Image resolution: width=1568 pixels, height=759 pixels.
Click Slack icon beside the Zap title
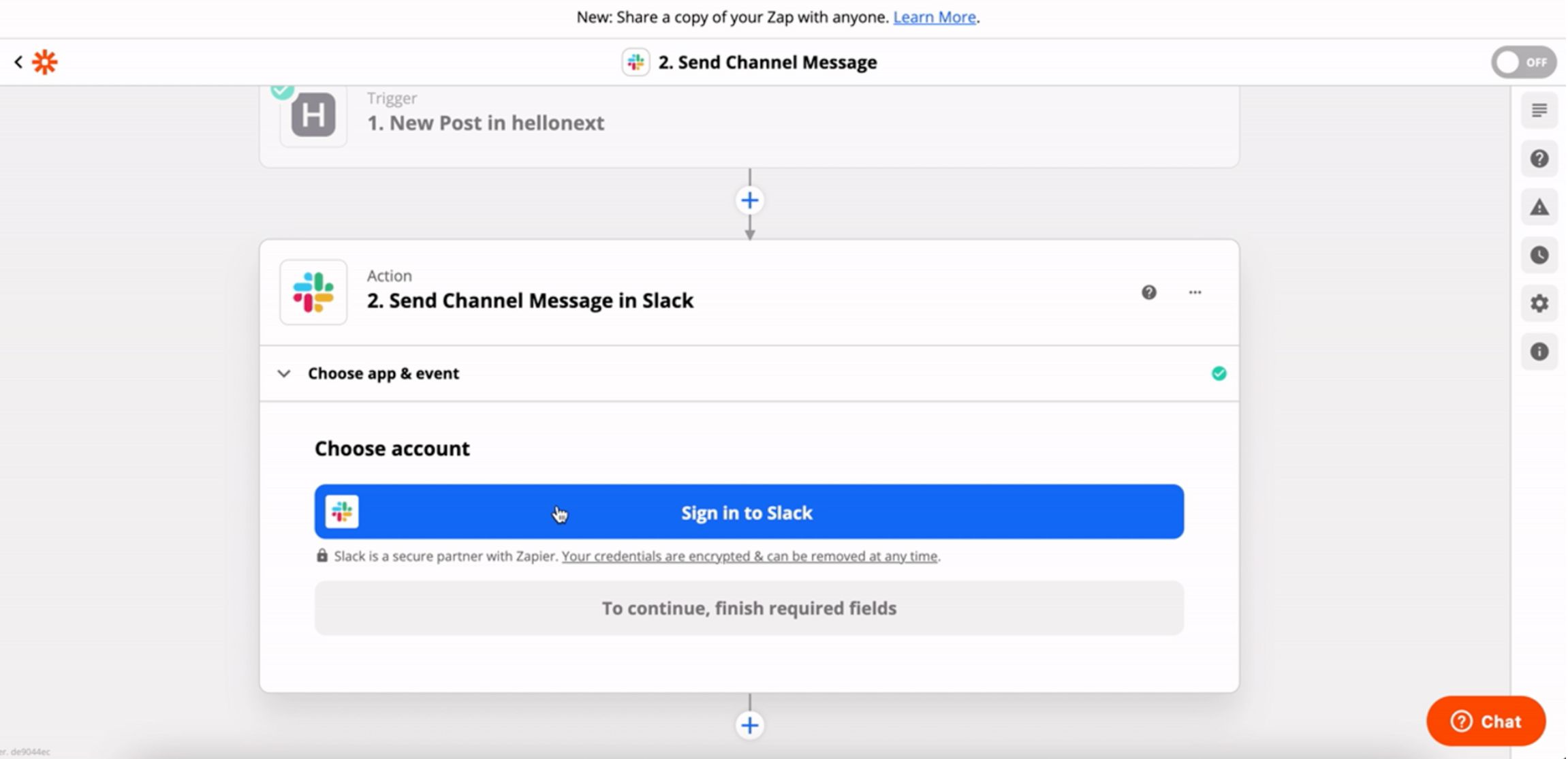[636, 62]
